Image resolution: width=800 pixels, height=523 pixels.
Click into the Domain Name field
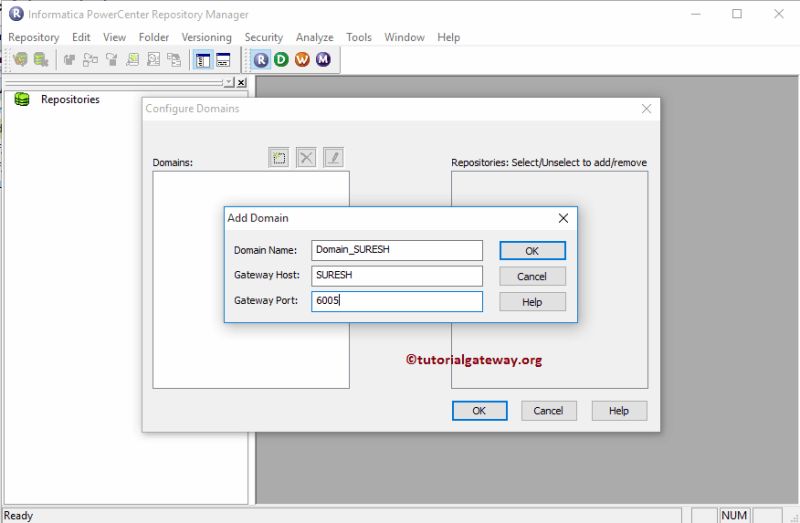point(397,250)
